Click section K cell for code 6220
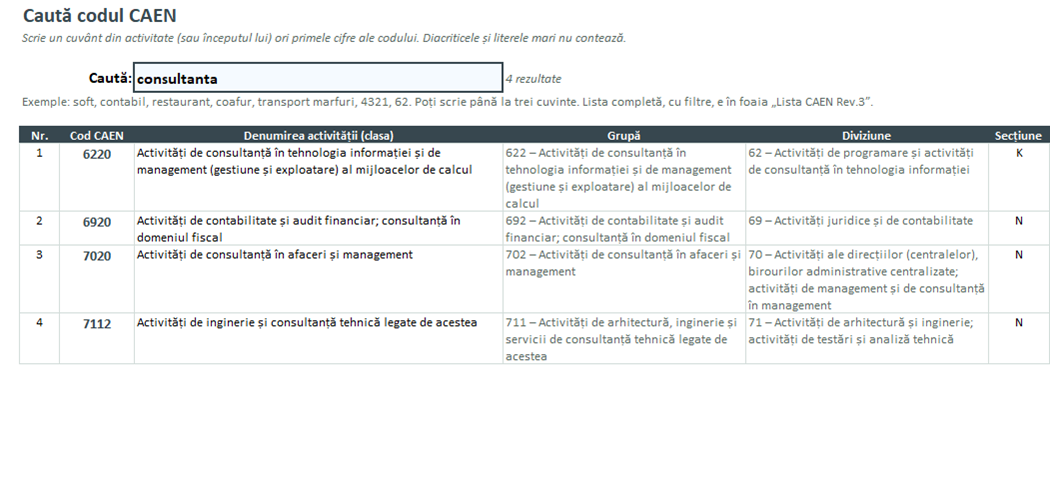 1019,177
